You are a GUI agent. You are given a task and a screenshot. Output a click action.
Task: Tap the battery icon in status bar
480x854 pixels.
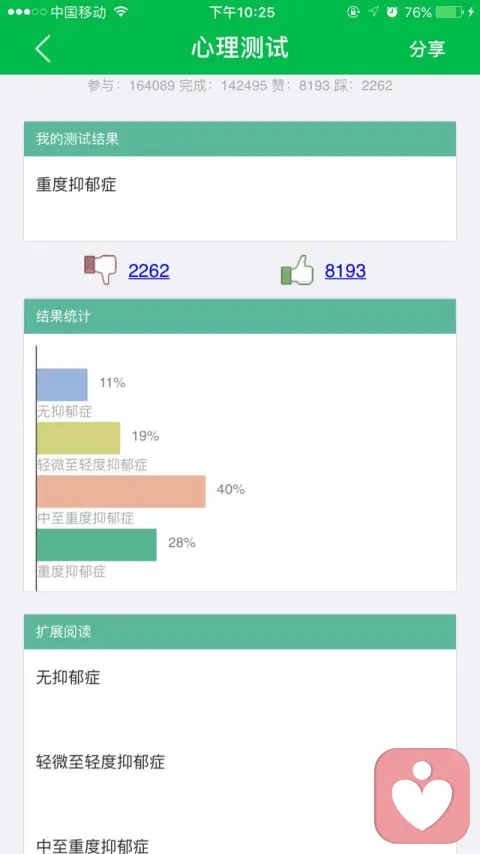click(x=450, y=12)
